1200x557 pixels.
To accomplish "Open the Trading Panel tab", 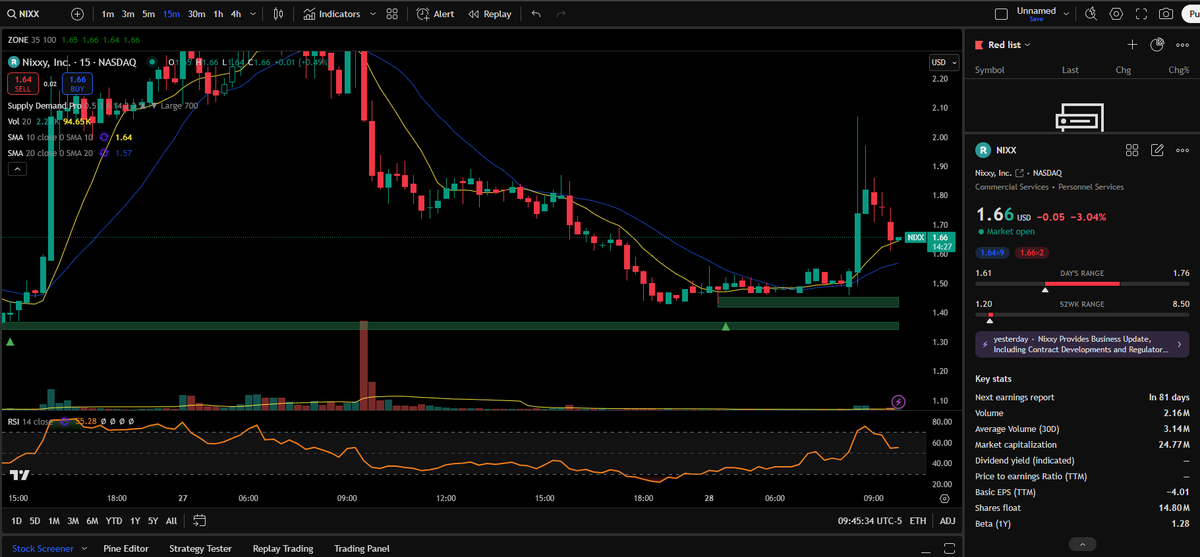I will (362, 548).
